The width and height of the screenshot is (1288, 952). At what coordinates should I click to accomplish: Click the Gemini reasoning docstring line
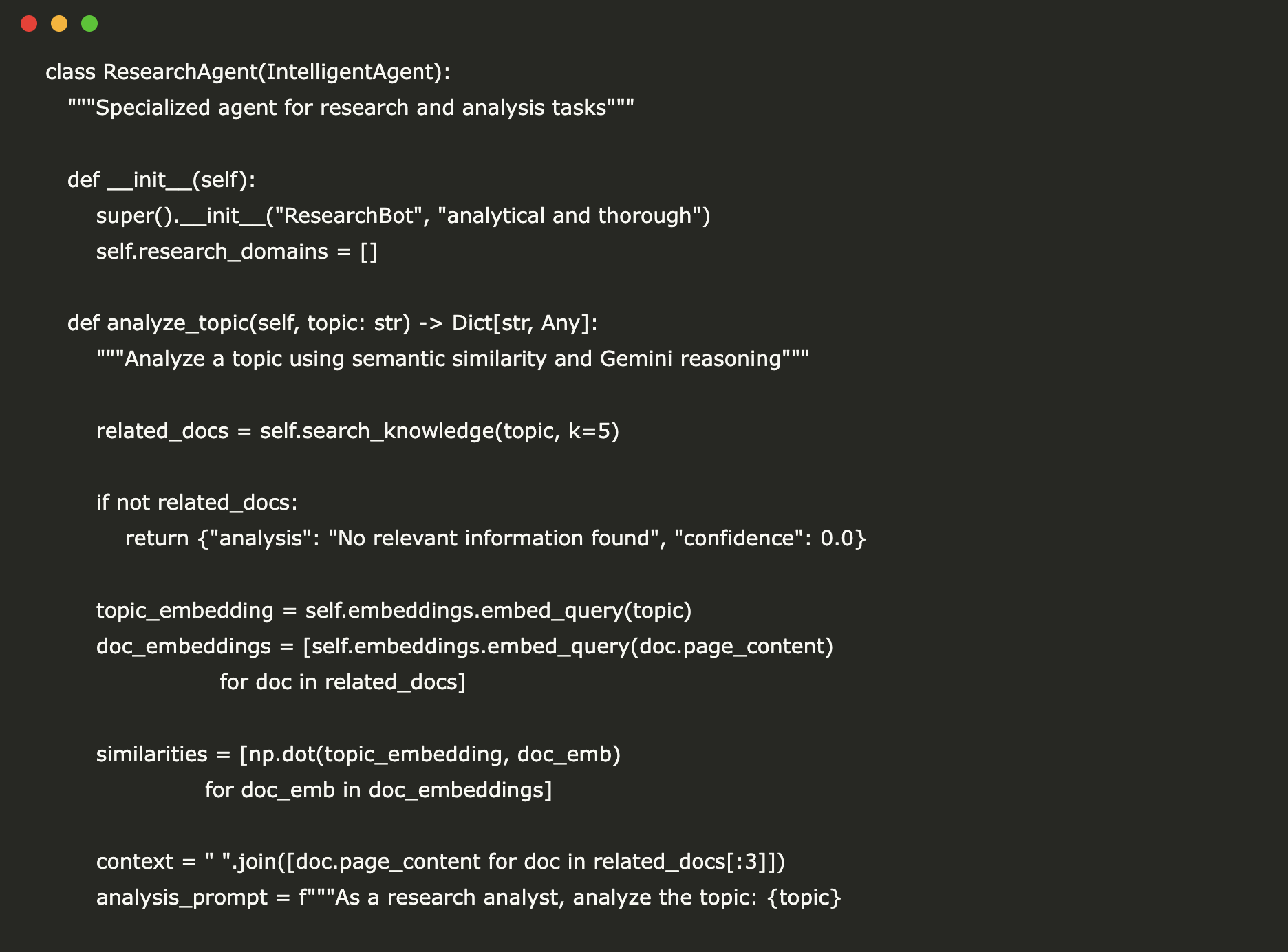(453, 359)
